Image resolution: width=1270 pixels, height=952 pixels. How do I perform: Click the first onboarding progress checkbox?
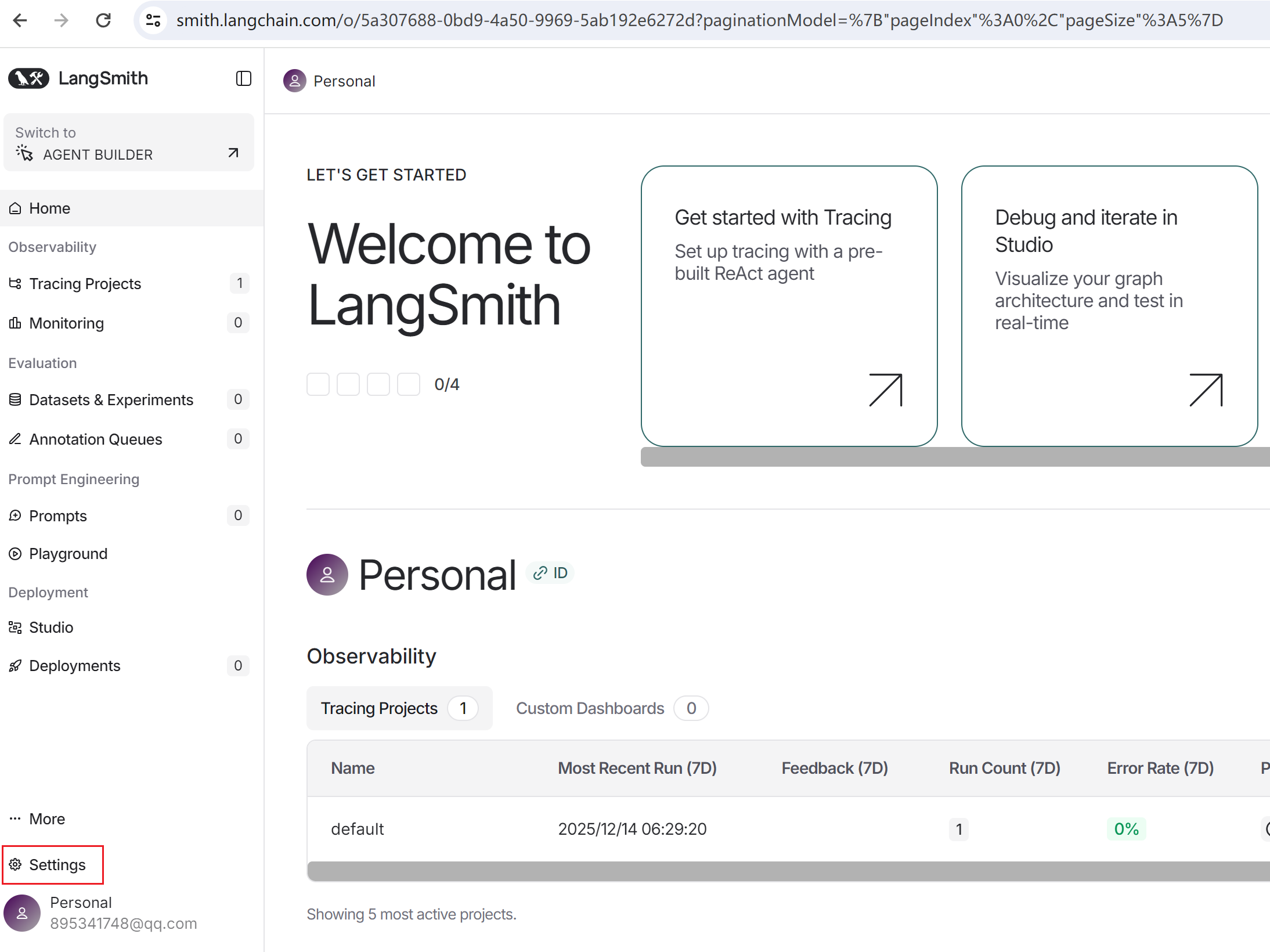[317, 384]
